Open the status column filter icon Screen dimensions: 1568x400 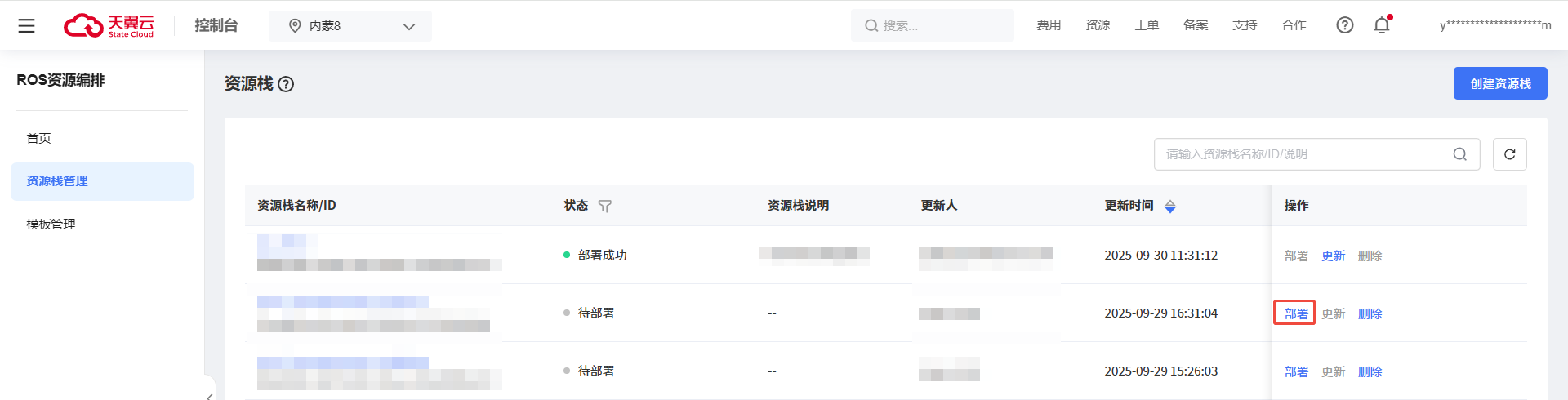pos(604,207)
